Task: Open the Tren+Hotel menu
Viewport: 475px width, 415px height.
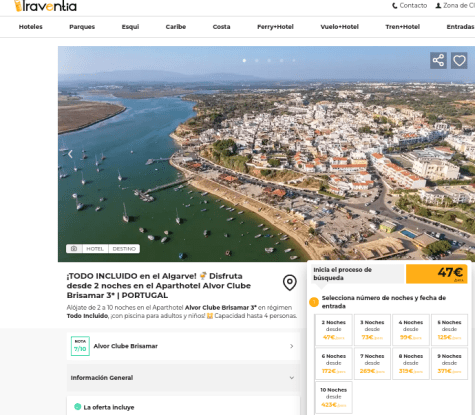Action: pos(402,27)
